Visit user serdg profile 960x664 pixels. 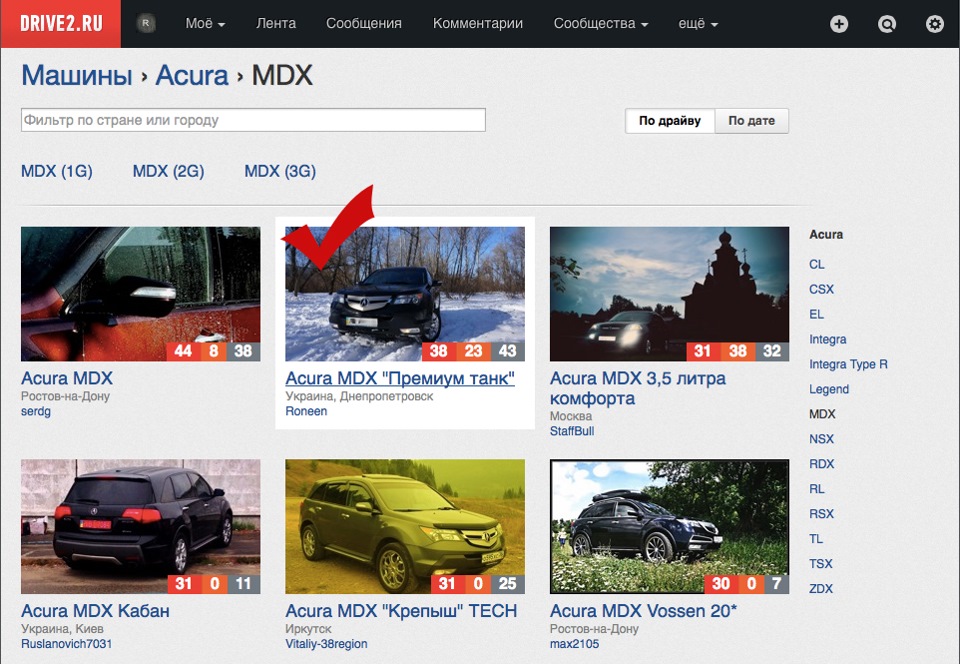tap(36, 411)
